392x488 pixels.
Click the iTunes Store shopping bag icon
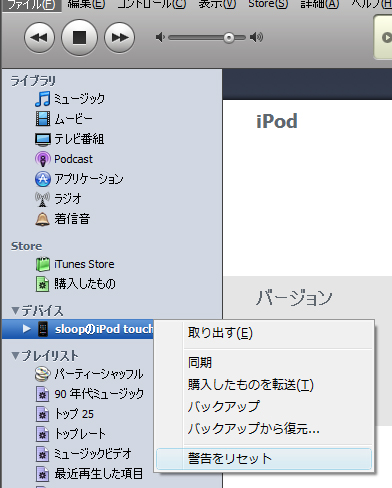pos(43,264)
